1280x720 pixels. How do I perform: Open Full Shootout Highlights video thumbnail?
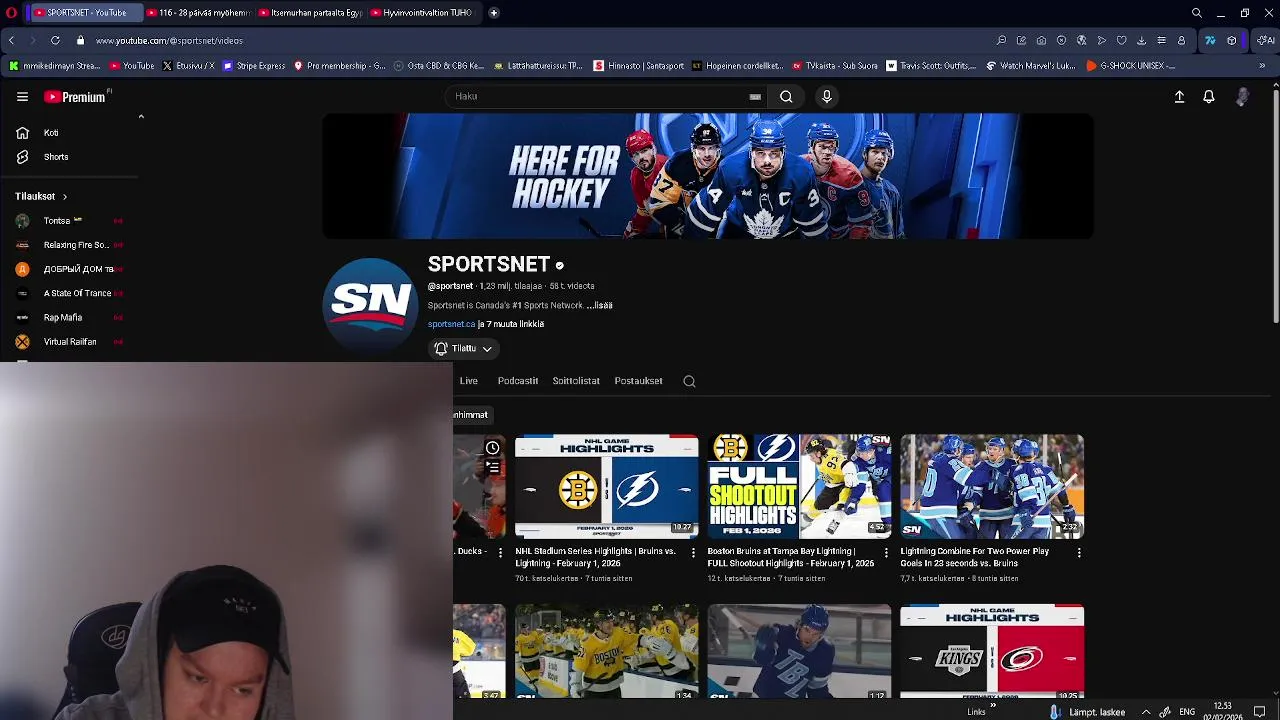799,486
